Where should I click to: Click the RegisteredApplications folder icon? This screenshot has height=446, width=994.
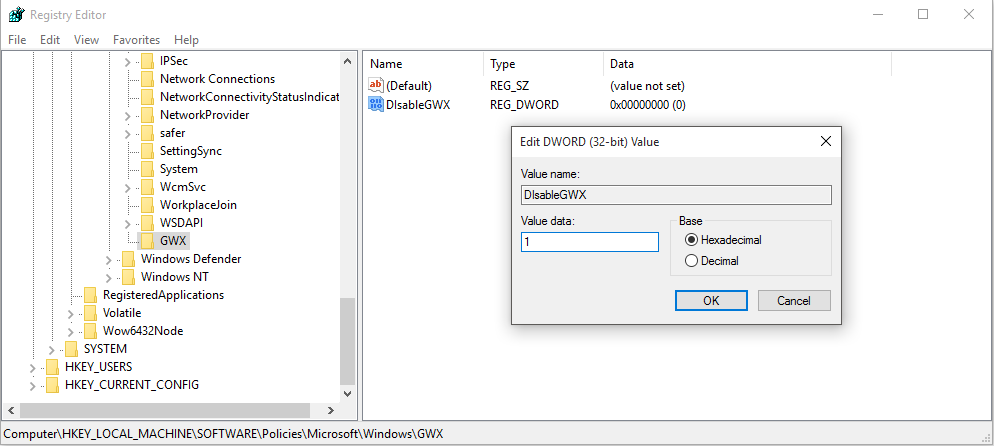90,295
